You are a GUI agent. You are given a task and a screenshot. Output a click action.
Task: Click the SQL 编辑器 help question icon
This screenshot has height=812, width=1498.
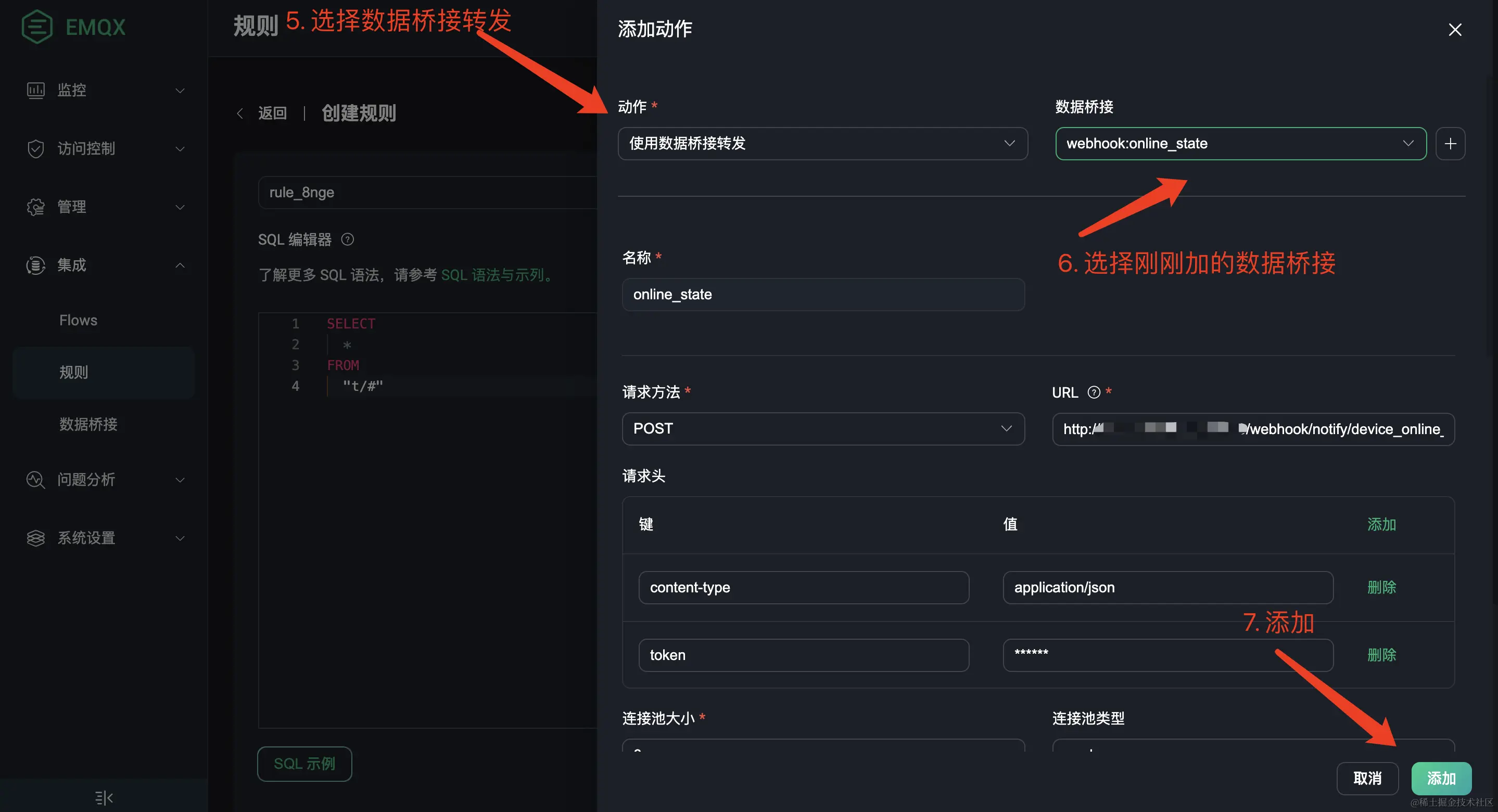[x=348, y=239]
